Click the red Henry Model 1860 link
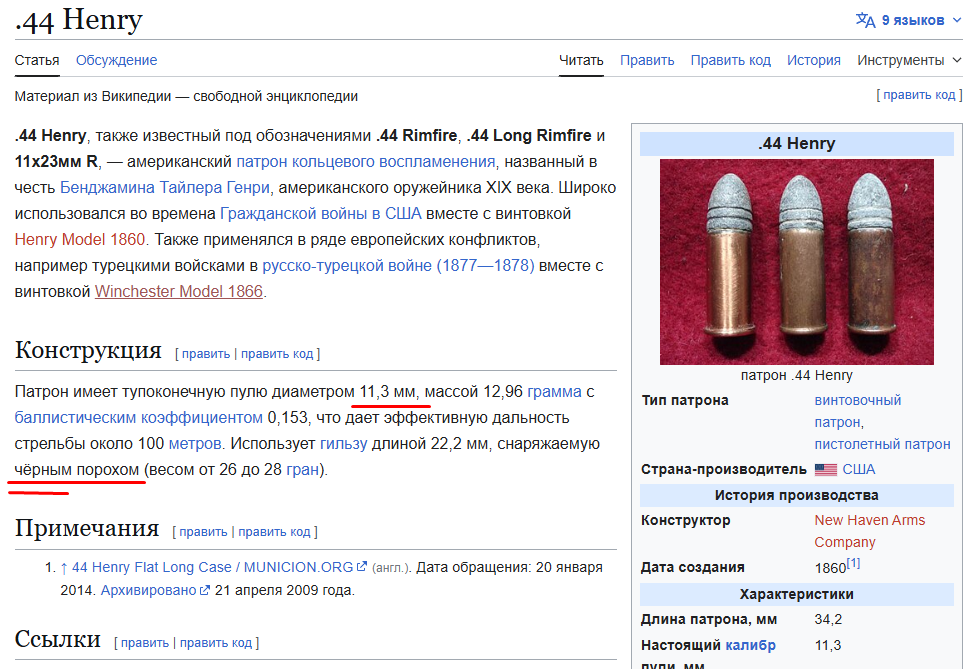Screen dimensions: 969x669 pos(80,240)
